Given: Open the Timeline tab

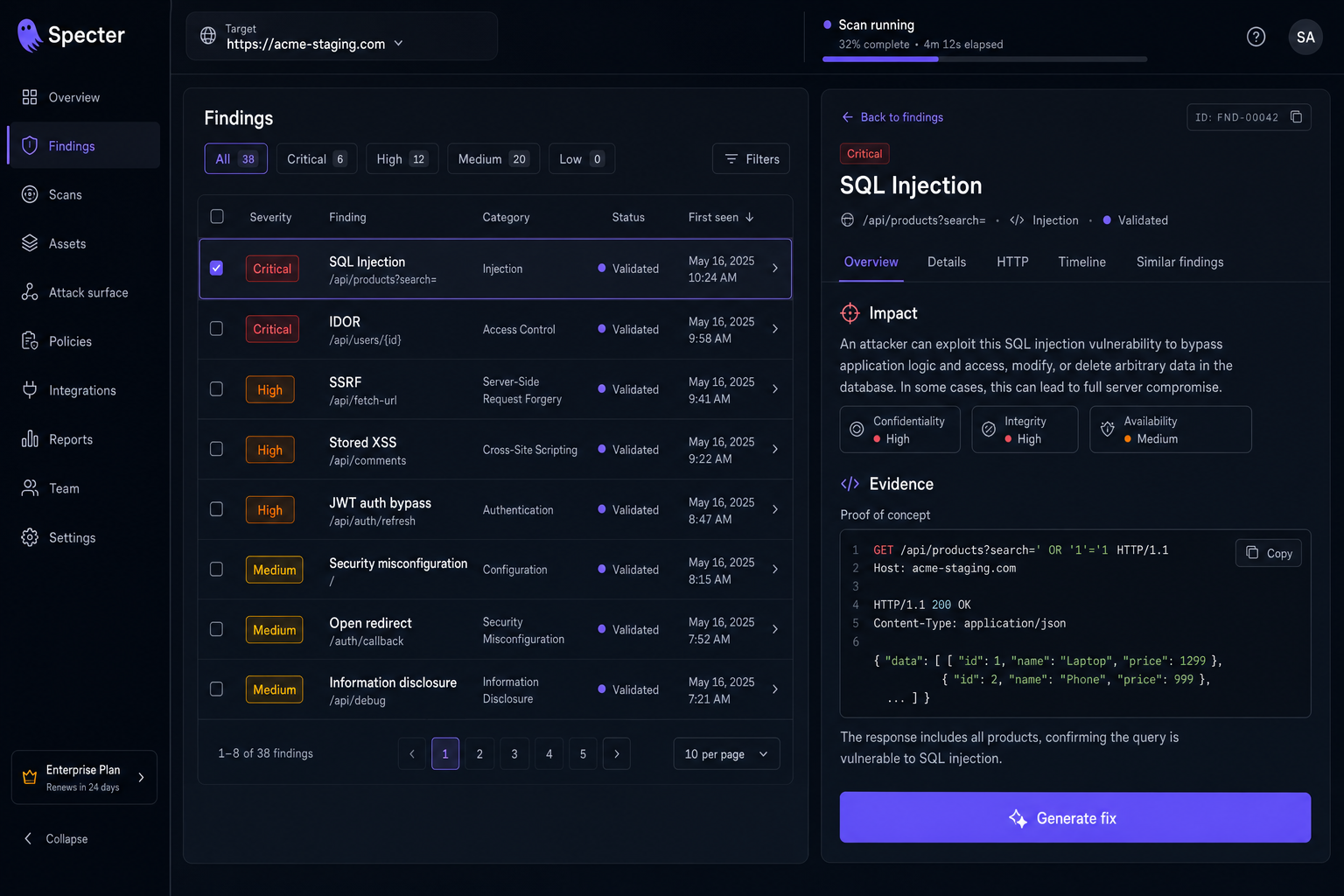Looking at the screenshot, I should coord(1081,262).
